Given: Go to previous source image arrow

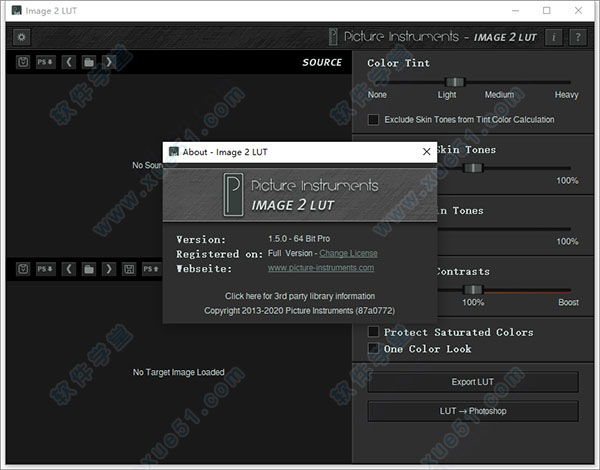Looking at the screenshot, I should click(68, 62).
